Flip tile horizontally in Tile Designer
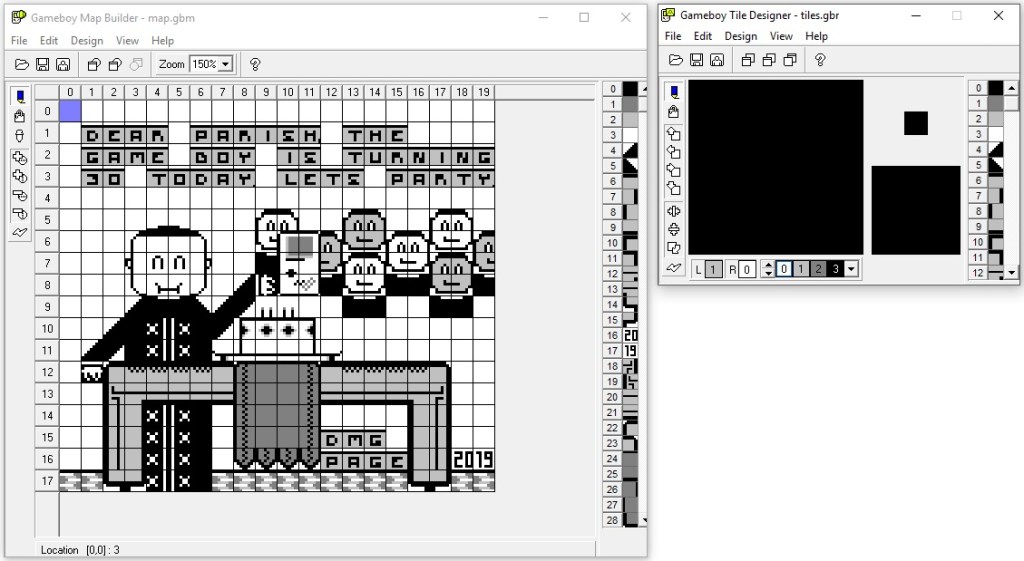This screenshot has width=1024, height=561. tap(674, 211)
